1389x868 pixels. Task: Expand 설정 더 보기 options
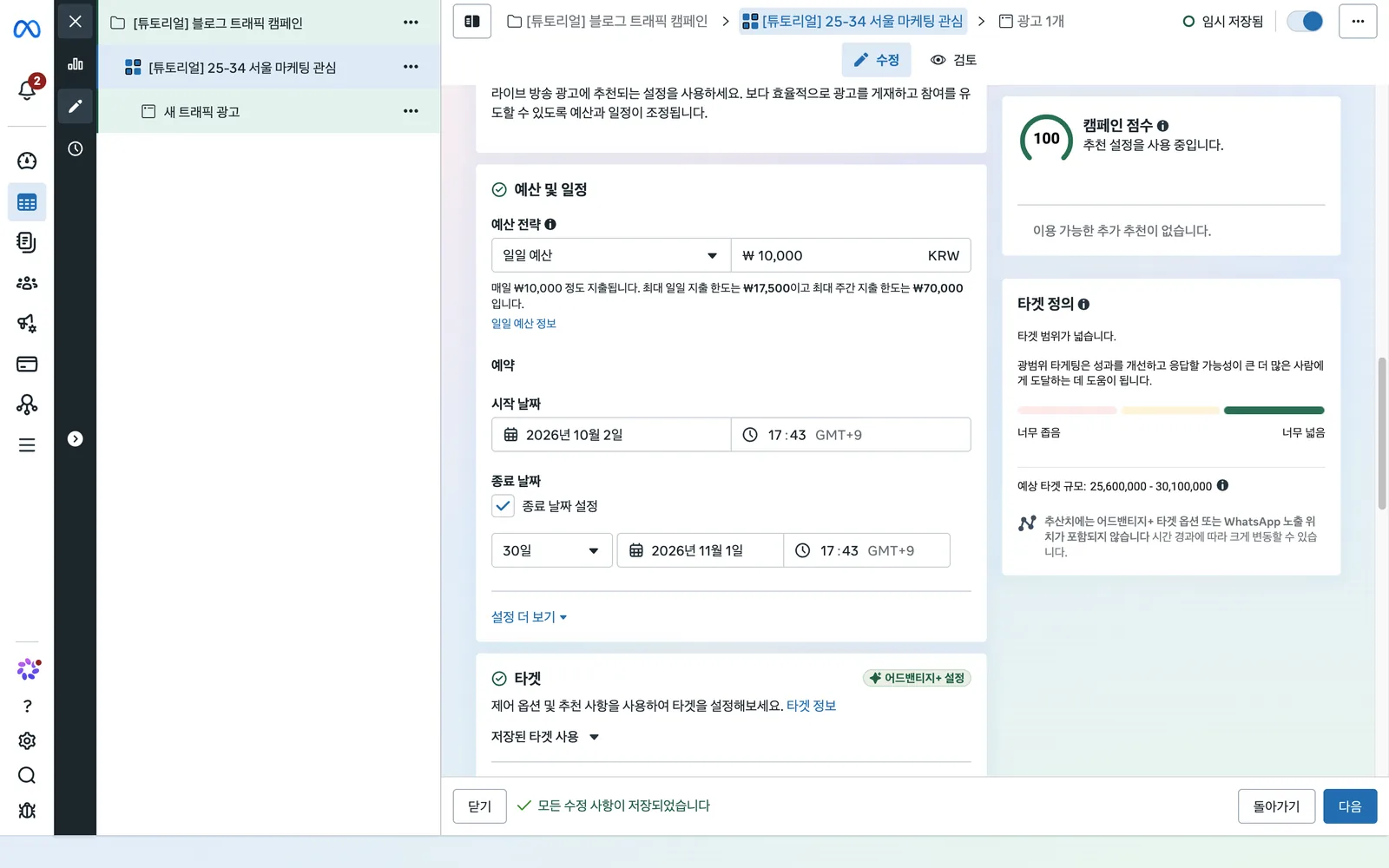coord(530,617)
